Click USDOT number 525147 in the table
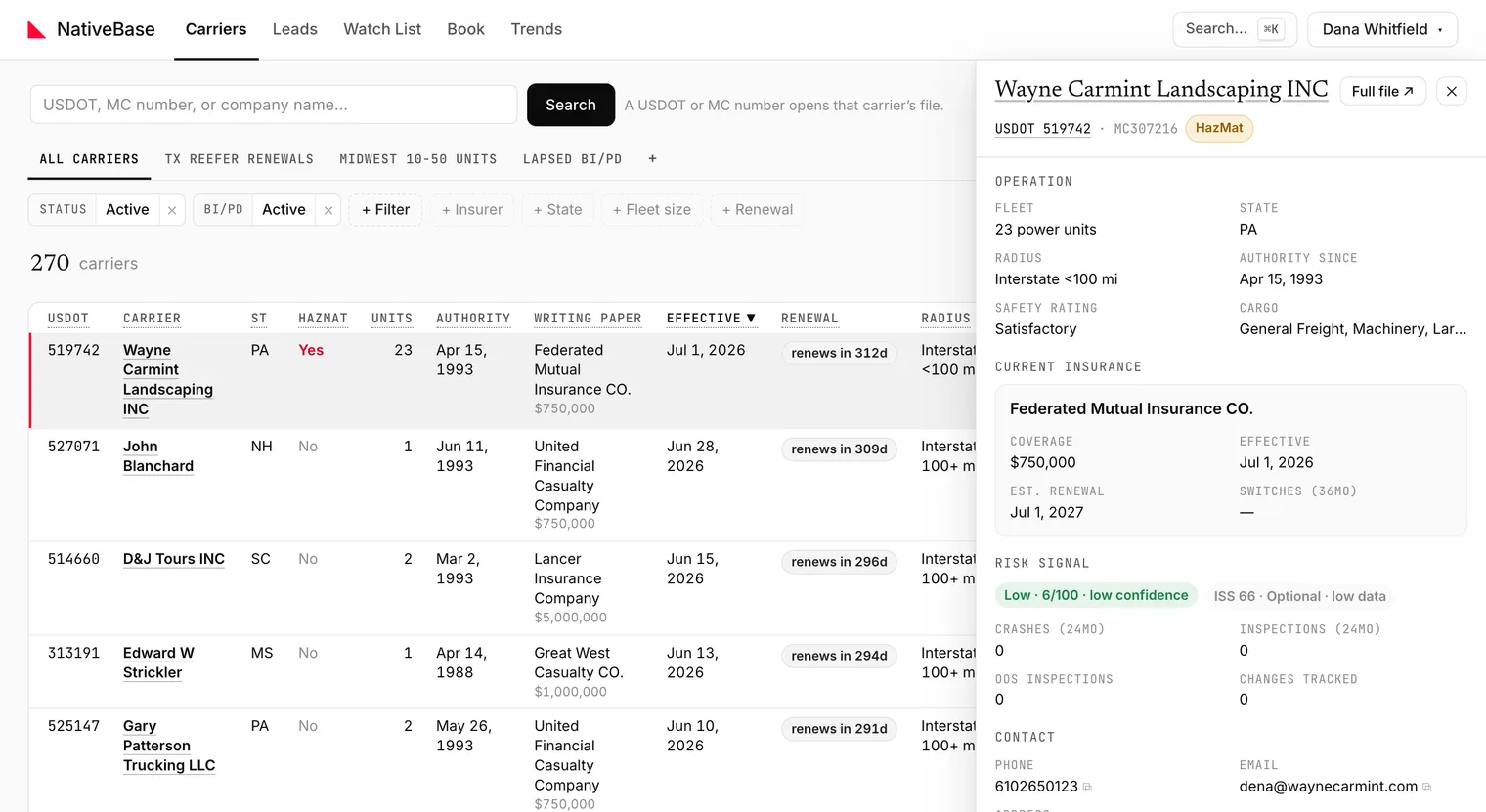Image resolution: width=1486 pixels, height=812 pixels. [73, 726]
